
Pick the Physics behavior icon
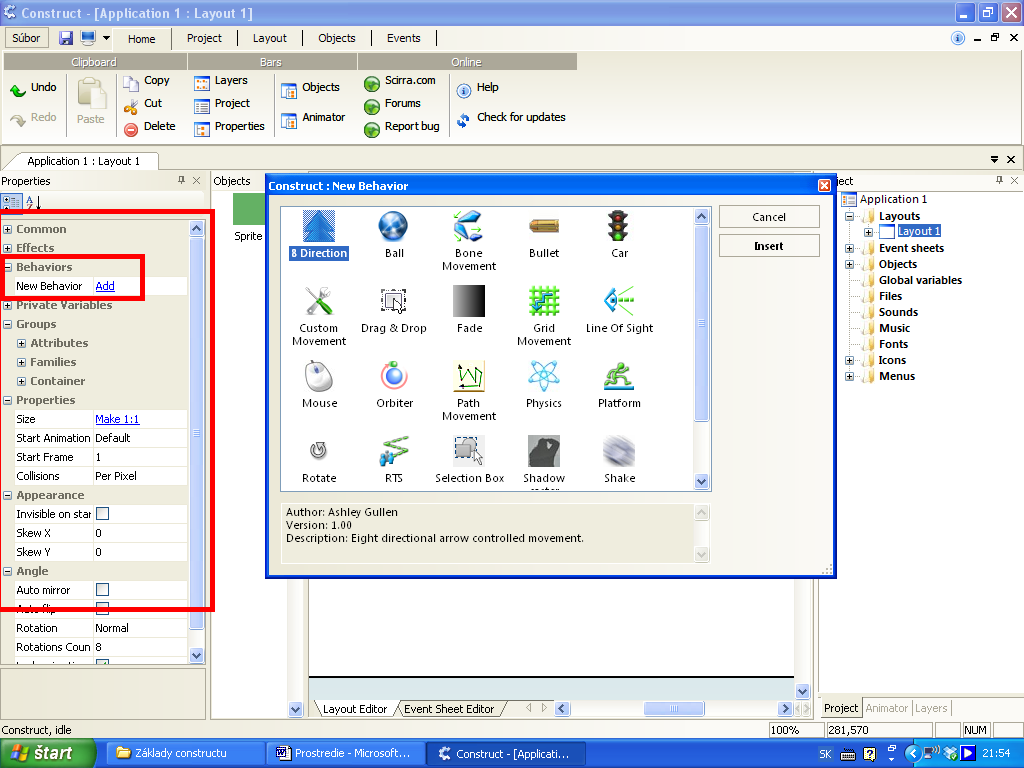[x=544, y=378]
